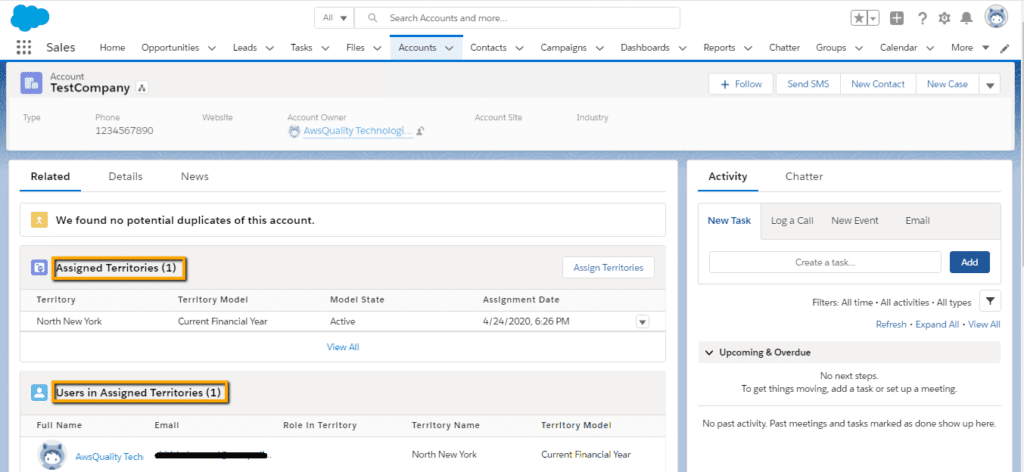Collapse the Upcoming & Overdue section

pos(709,353)
